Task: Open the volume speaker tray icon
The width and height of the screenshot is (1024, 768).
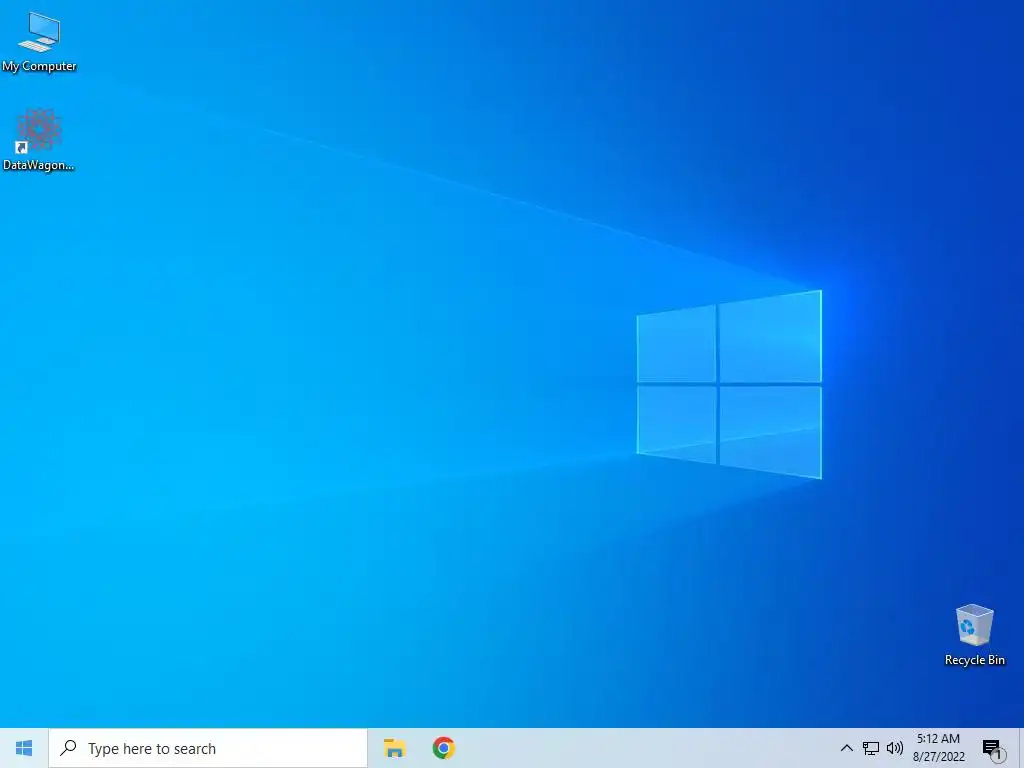Action: [895, 748]
